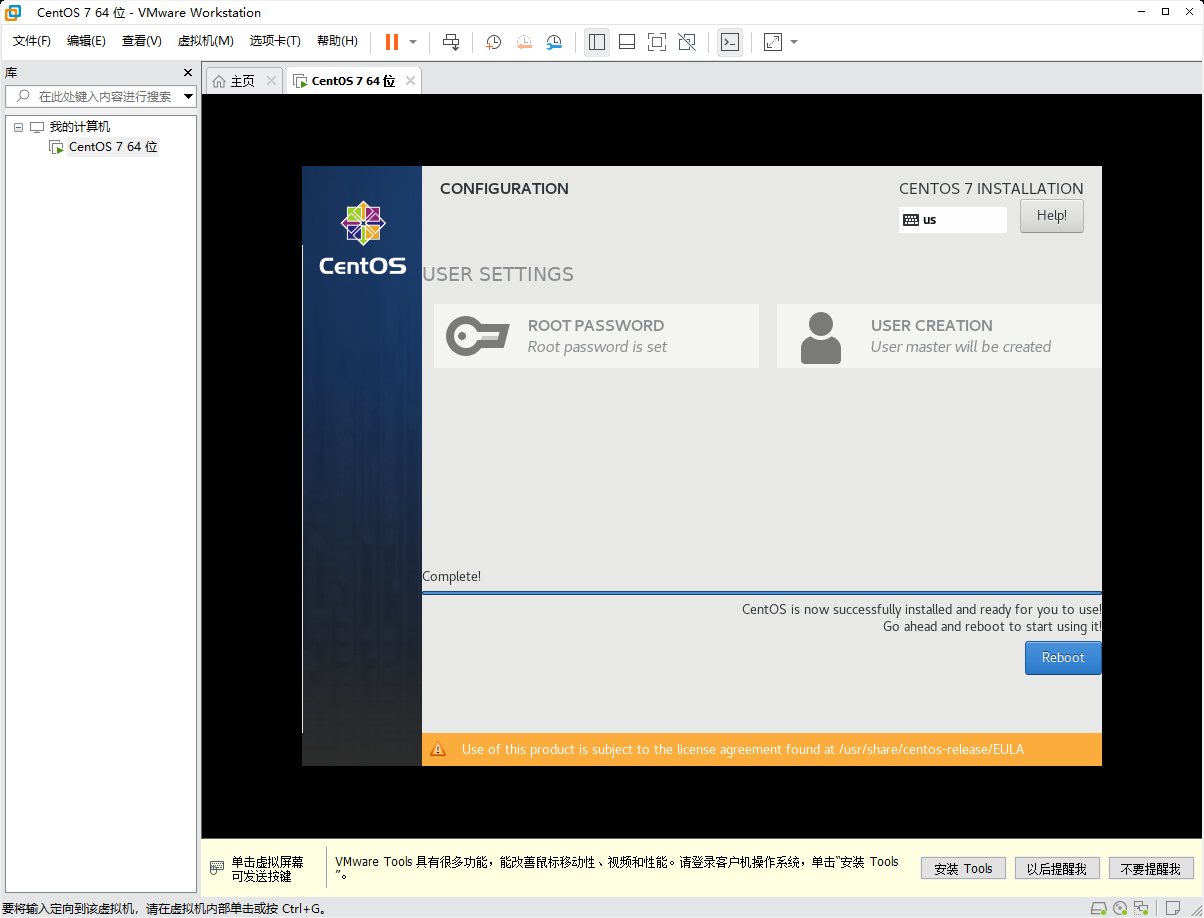Screen dimensions: 1204x918
Task: Open the power options dropdown arrow beside pause
Action: (x=413, y=42)
